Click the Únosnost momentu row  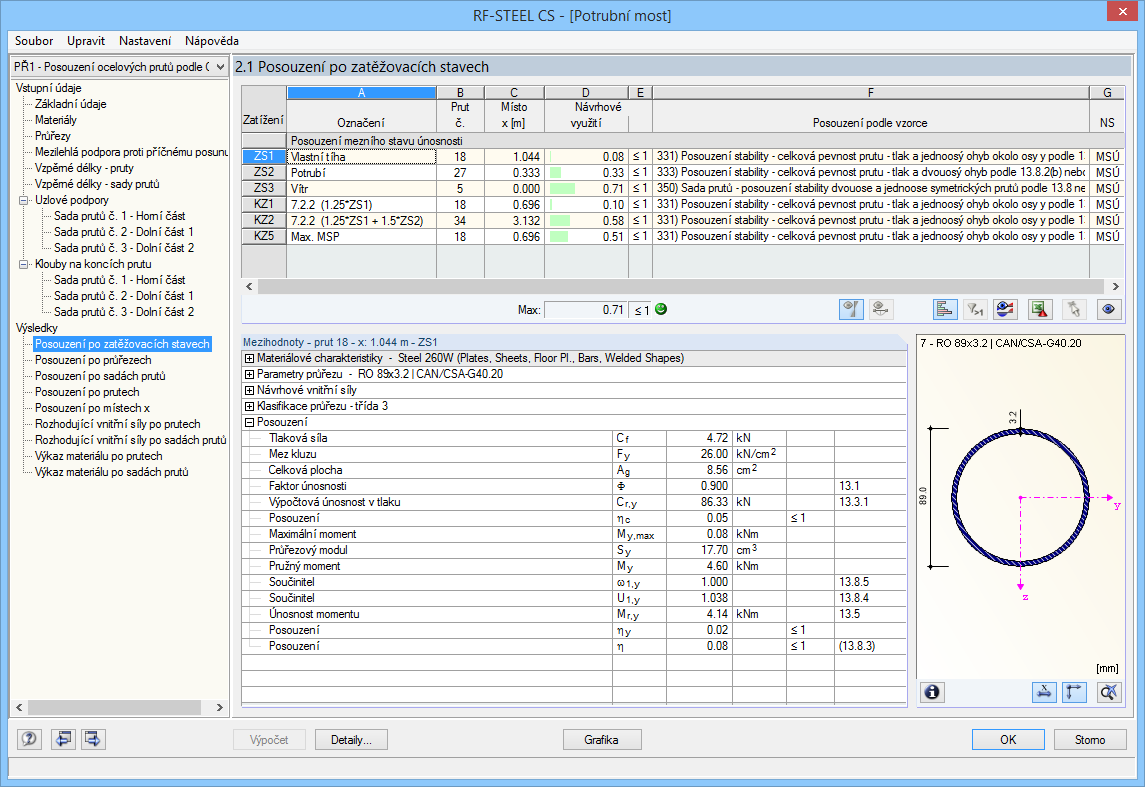pos(574,615)
